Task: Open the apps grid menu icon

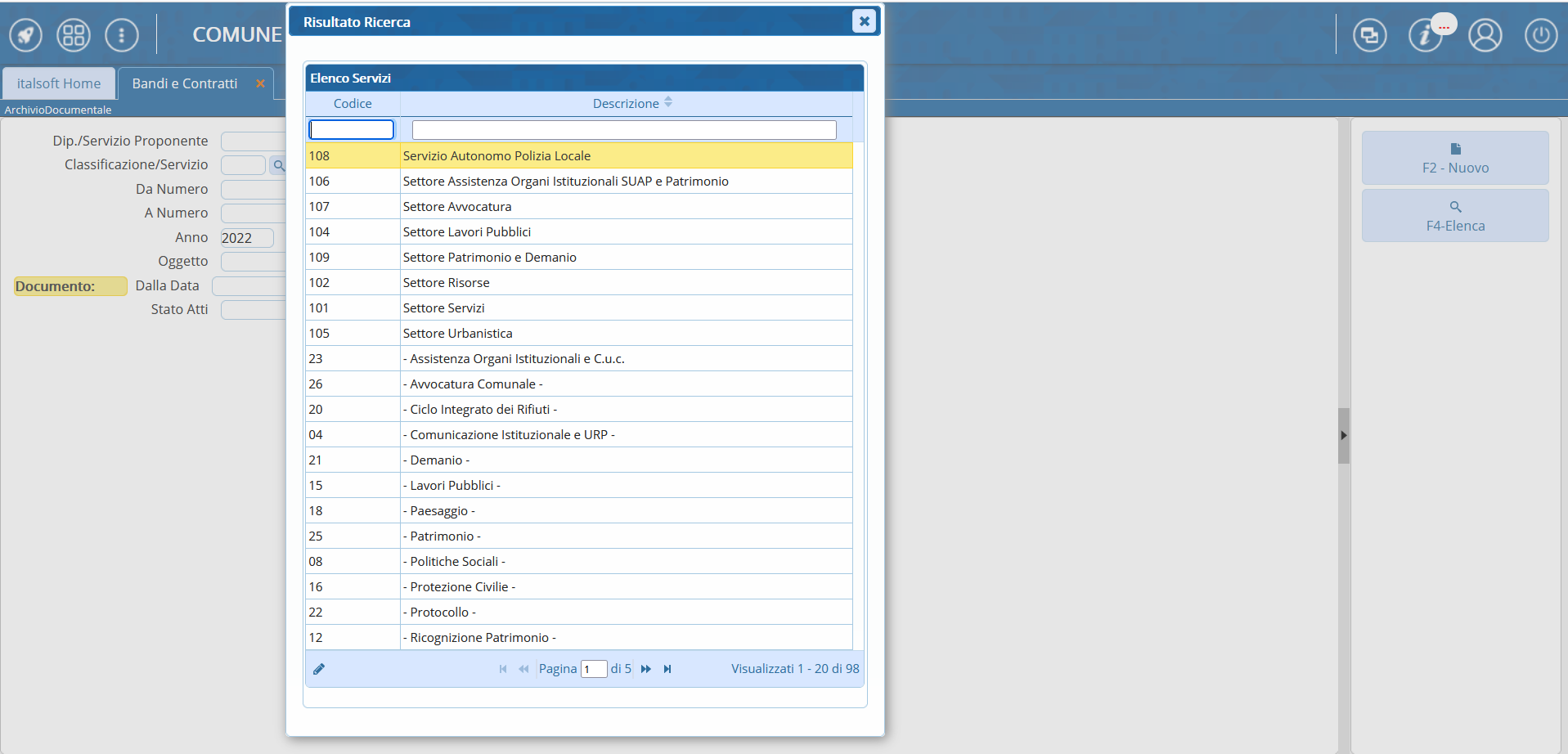Action: [x=74, y=35]
